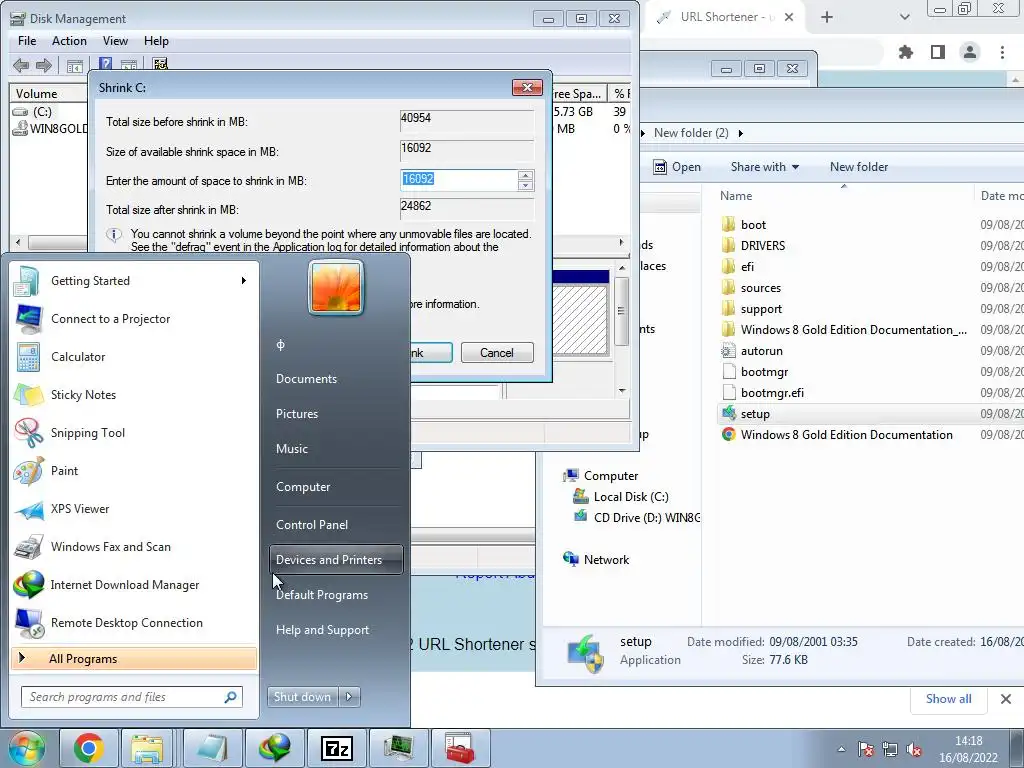
Task: Click Show/Hide Console Tree toolbar icon
Action: point(75,65)
